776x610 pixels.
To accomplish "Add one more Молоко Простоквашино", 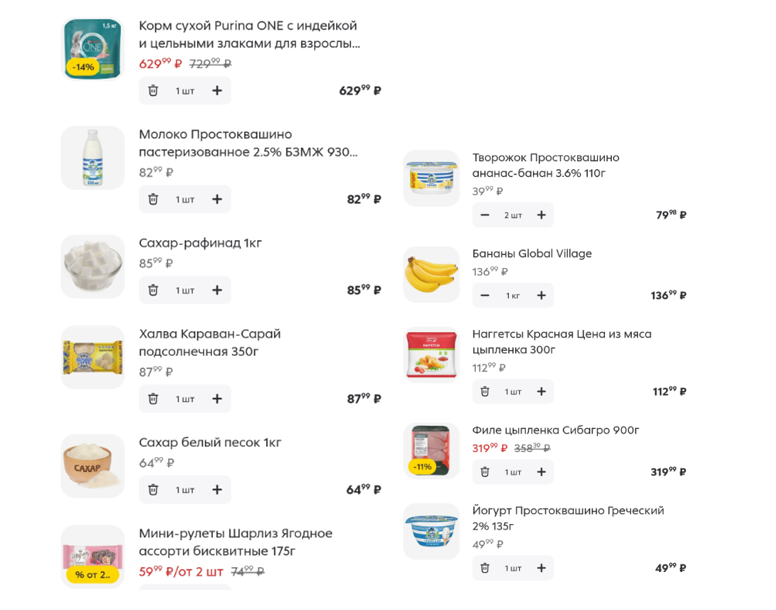I will pyautogui.click(x=217, y=199).
